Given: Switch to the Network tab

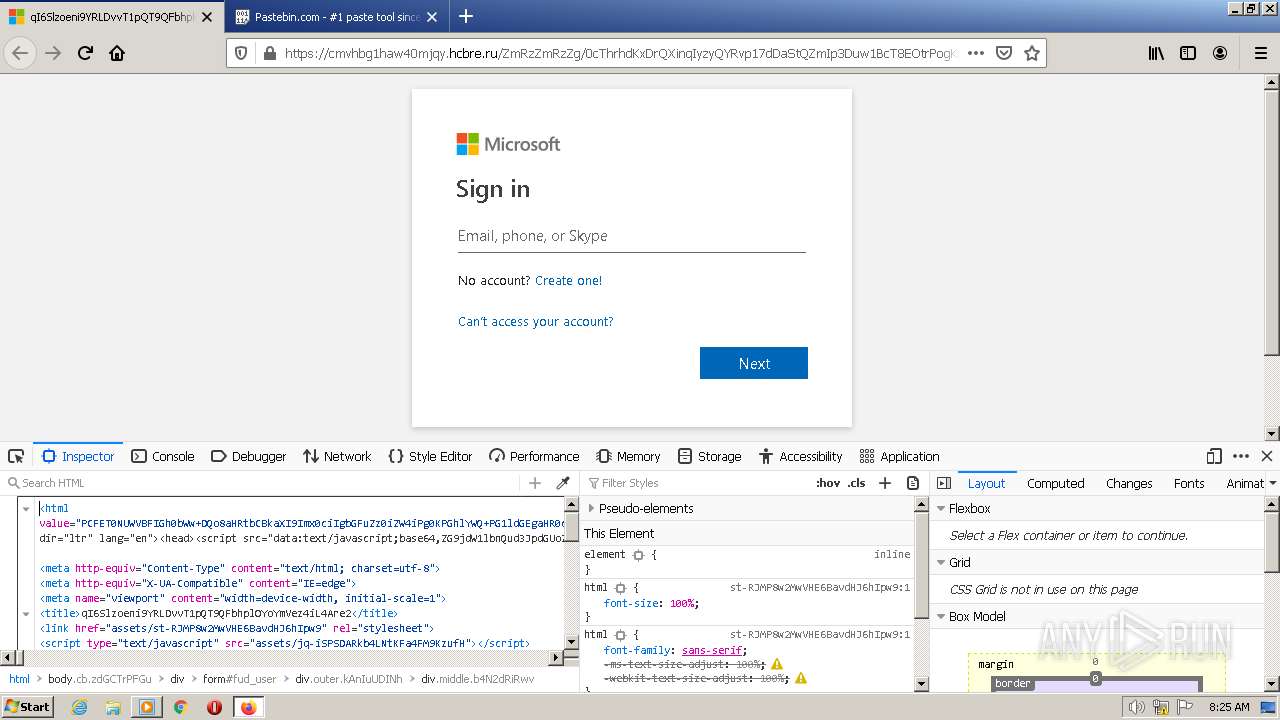Looking at the screenshot, I should coord(337,456).
